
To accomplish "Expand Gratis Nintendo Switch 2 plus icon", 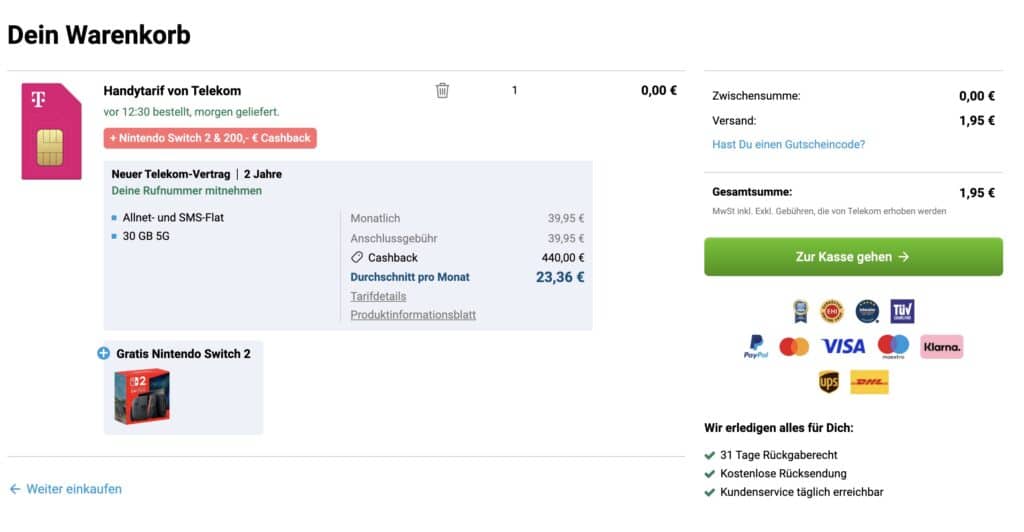I will tap(103, 353).
